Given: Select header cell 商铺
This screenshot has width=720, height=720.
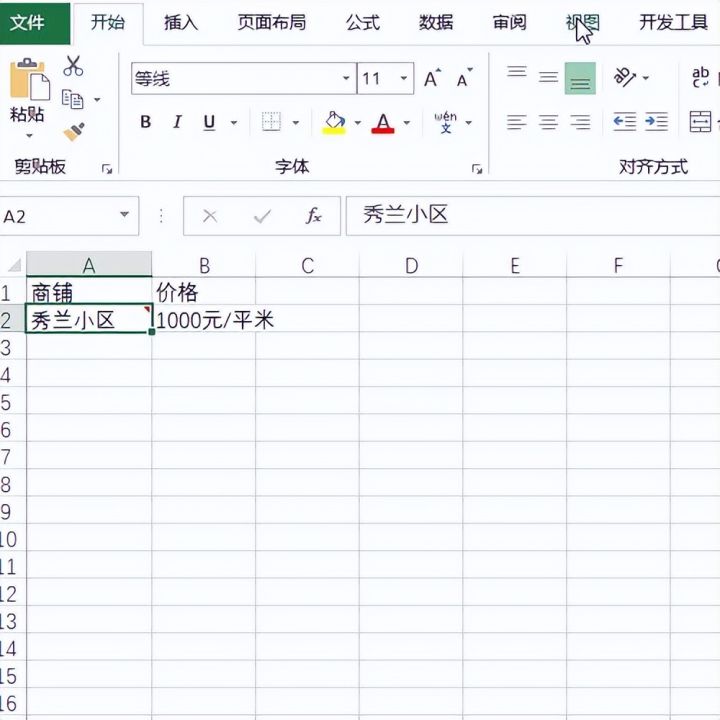Looking at the screenshot, I should (89, 292).
